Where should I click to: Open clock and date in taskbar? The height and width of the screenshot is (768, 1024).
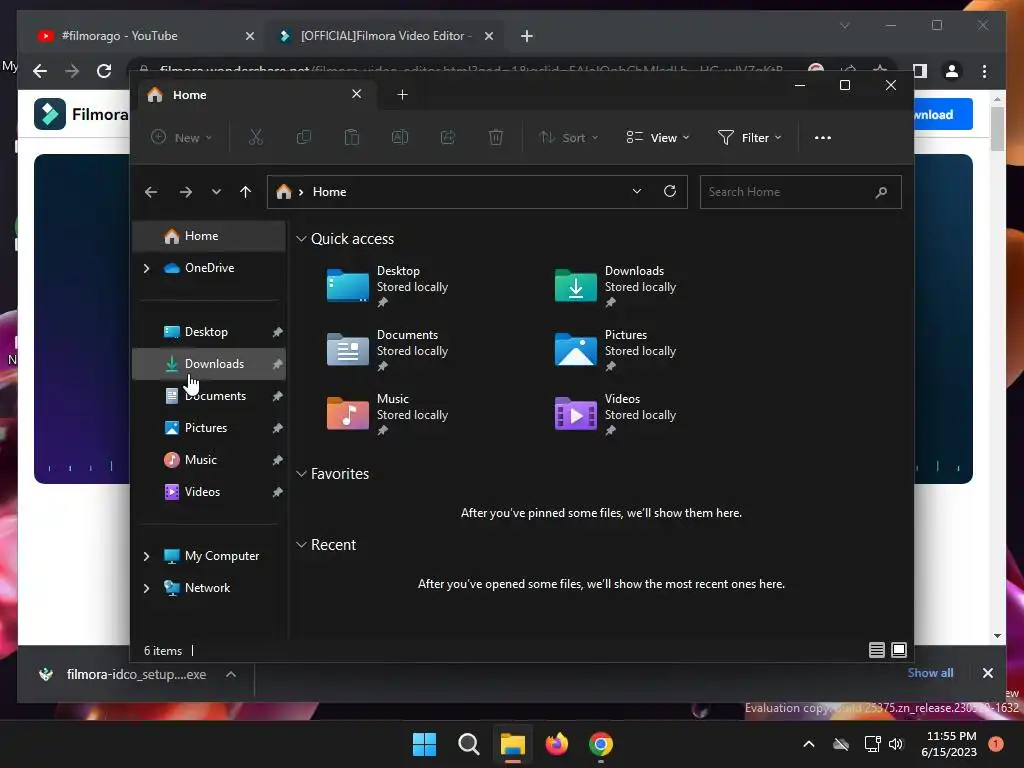pos(950,744)
